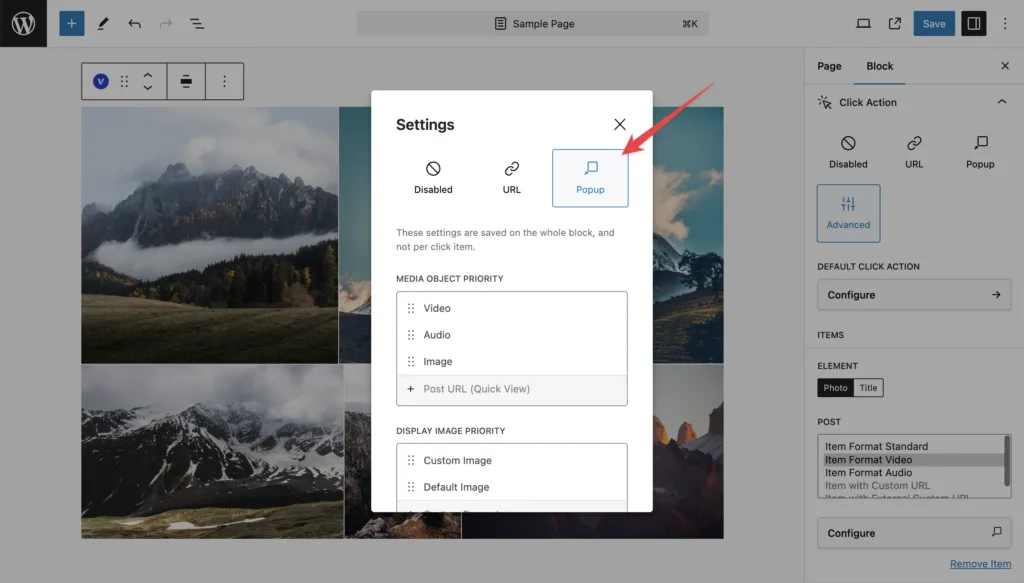The height and width of the screenshot is (583, 1024).
Task: Save the page
Action: coord(933,24)
